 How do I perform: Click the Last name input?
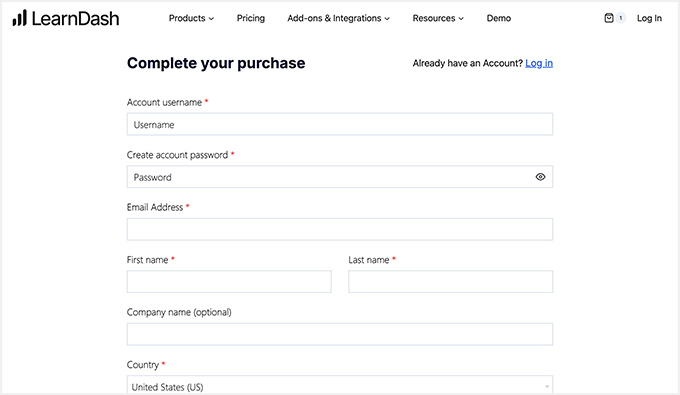tap(451, 282)
